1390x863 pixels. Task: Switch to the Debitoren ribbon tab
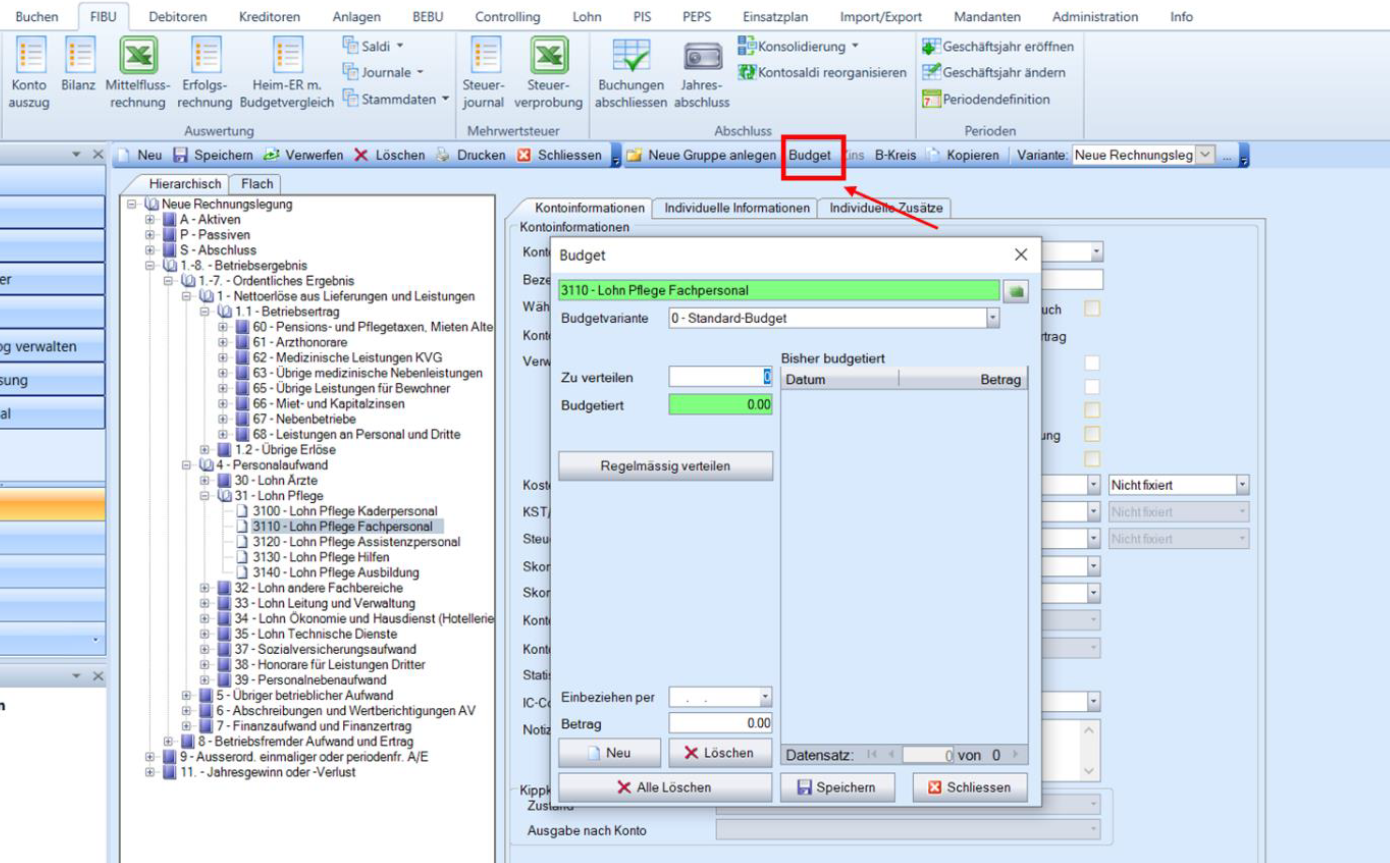tap(178, 17)
